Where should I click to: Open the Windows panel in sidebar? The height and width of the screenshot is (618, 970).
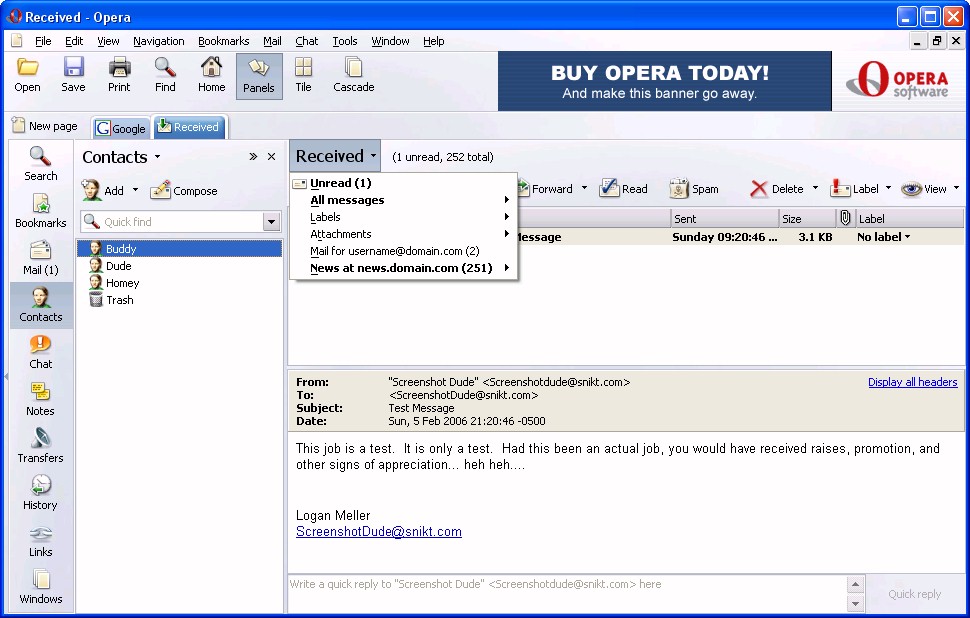[41, 587]
